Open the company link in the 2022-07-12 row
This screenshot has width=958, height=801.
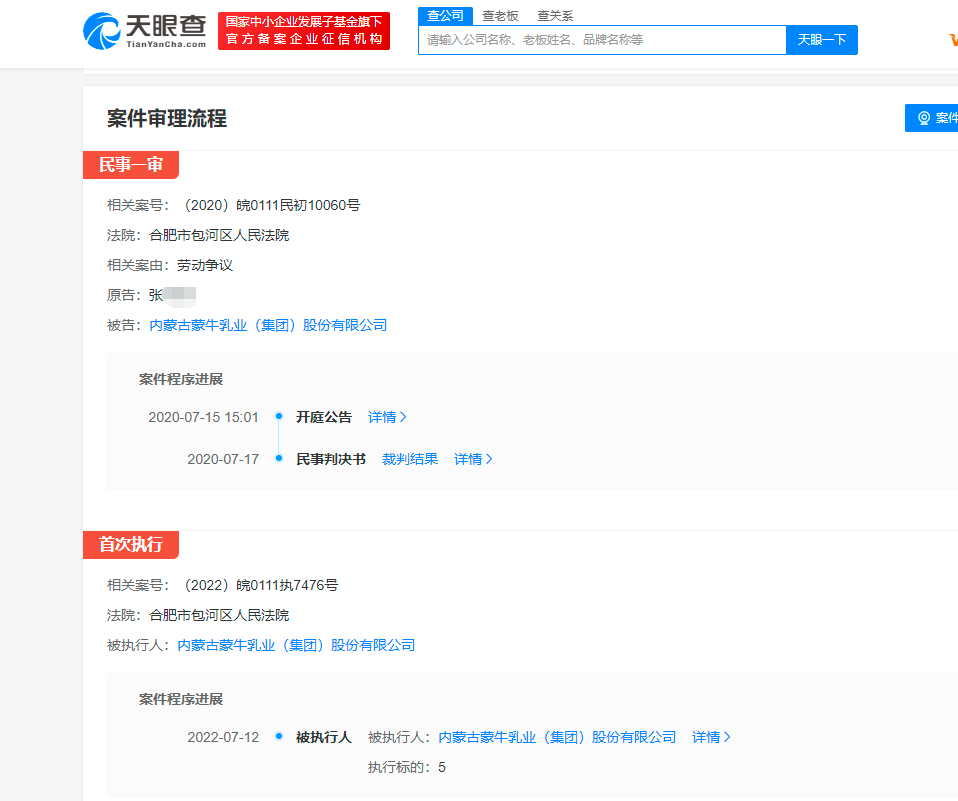(557, 737)
